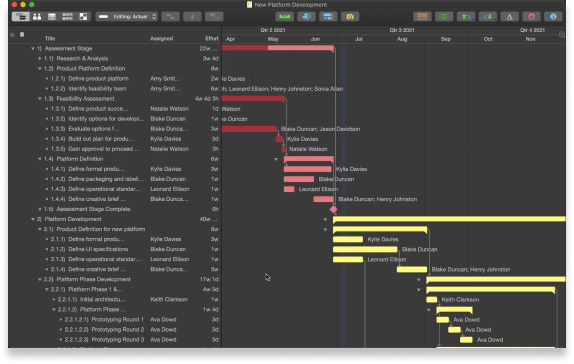Click Kylie Davies pink Gantt bar 1.4.1
574x364 pixels.
[308, 169]
